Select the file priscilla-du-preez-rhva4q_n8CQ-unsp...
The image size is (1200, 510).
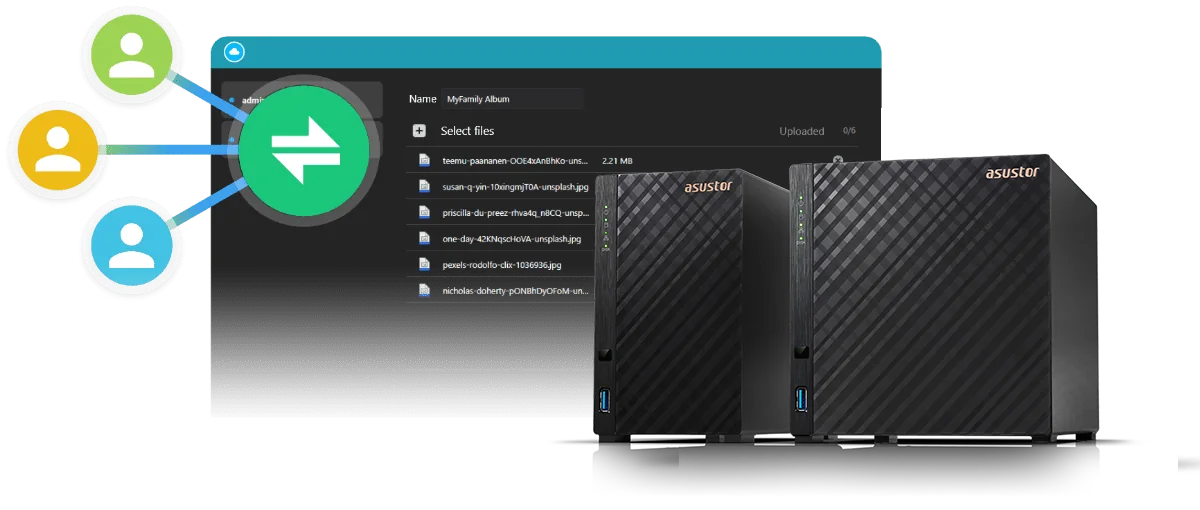515,212
